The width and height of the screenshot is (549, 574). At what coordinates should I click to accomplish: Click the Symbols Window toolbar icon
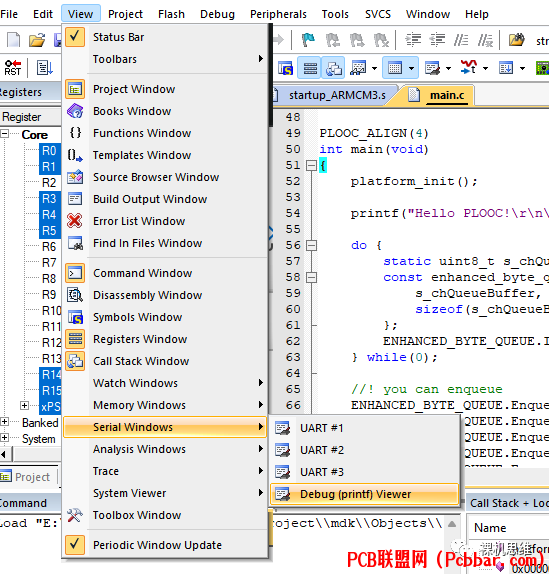285,68
